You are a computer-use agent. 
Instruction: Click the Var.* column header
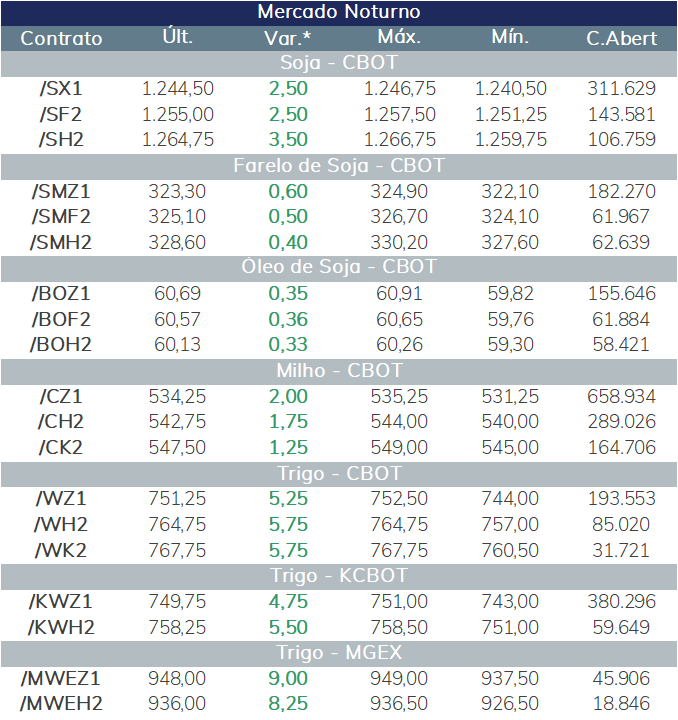(287, 39)
